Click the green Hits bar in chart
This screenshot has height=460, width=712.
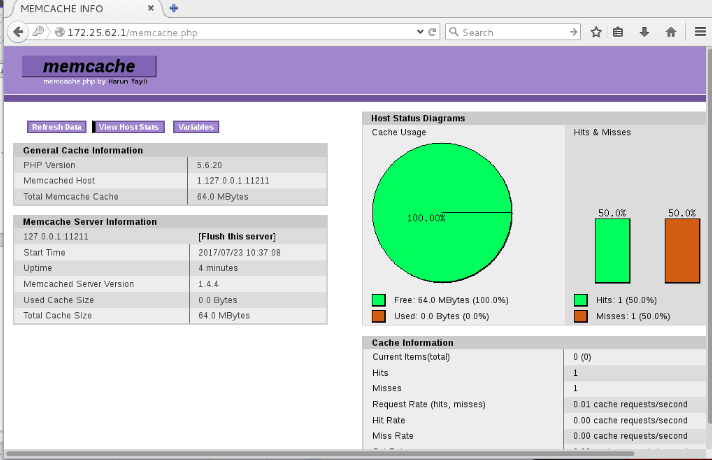[613, 251]
